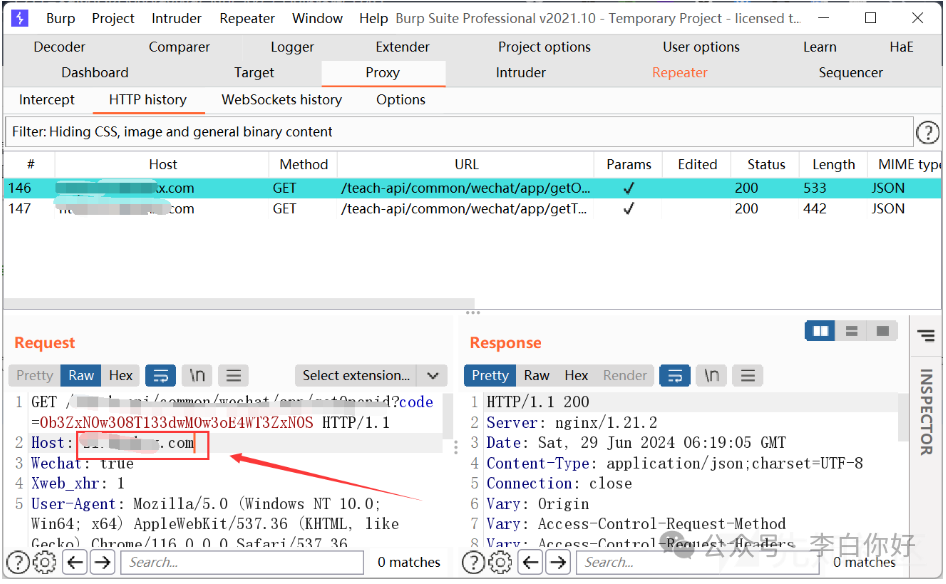Click previous match arrow in Request search

coord(75,562)
